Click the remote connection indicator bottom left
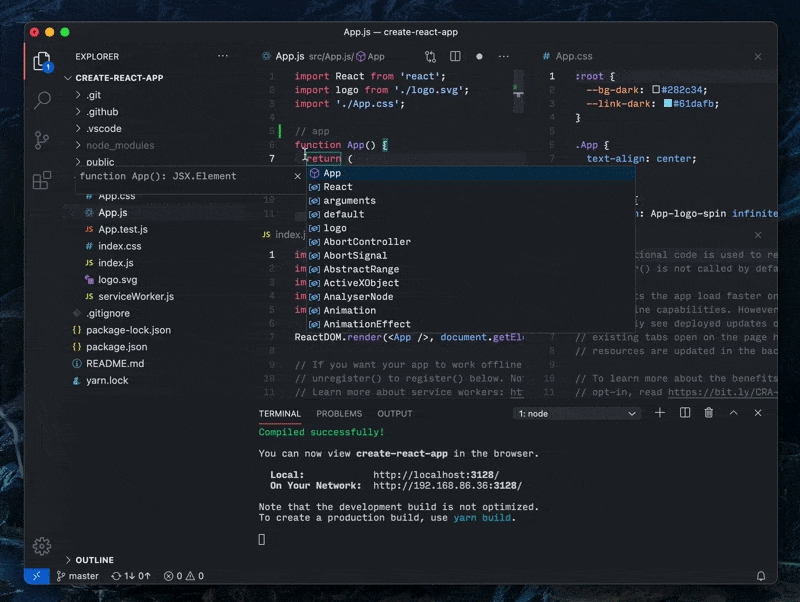Image resolution: width=800 pixels, height=602 pixels. pos(36,576)
